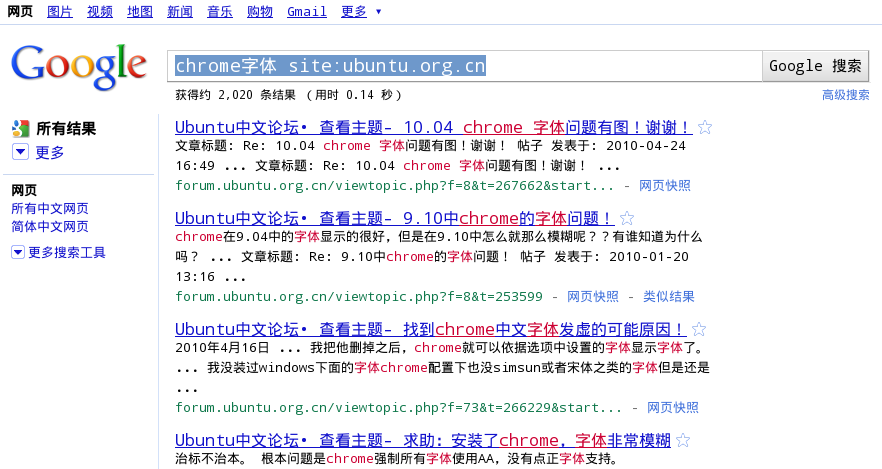This screenshot has height=469, width=882.
Task: Click the 网页 heading in left sidebar
Action: tap(24, 191)
